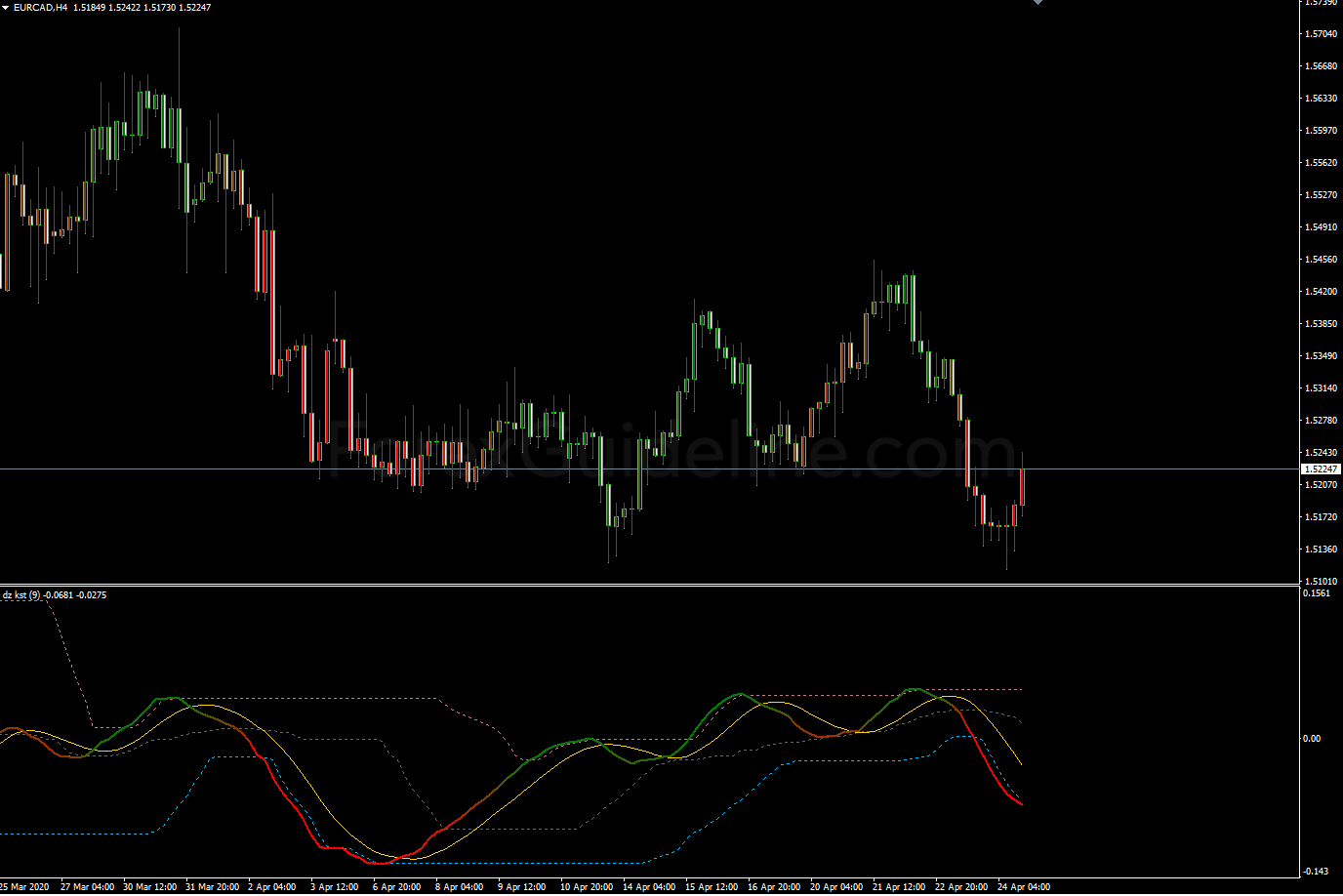Select the current price tag 1.52247
This screenshot has height=896, width=1343.
pyautogui.click(x=1321, y=469)
